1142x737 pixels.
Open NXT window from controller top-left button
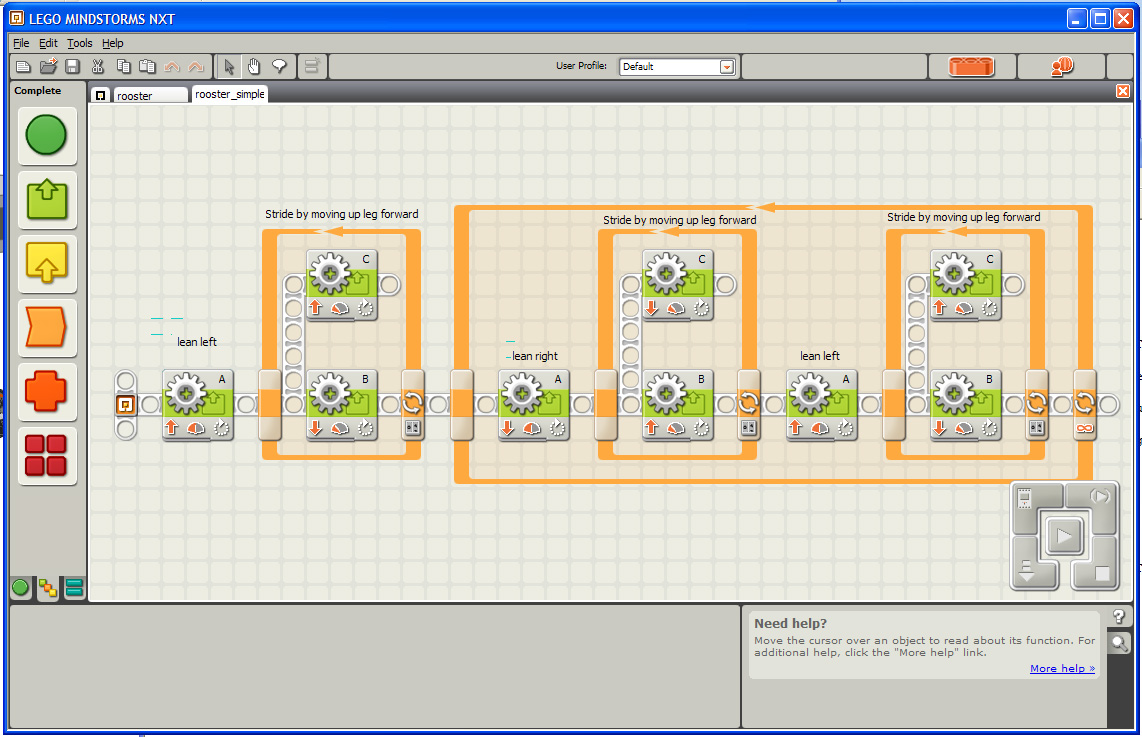point(1025,499)
